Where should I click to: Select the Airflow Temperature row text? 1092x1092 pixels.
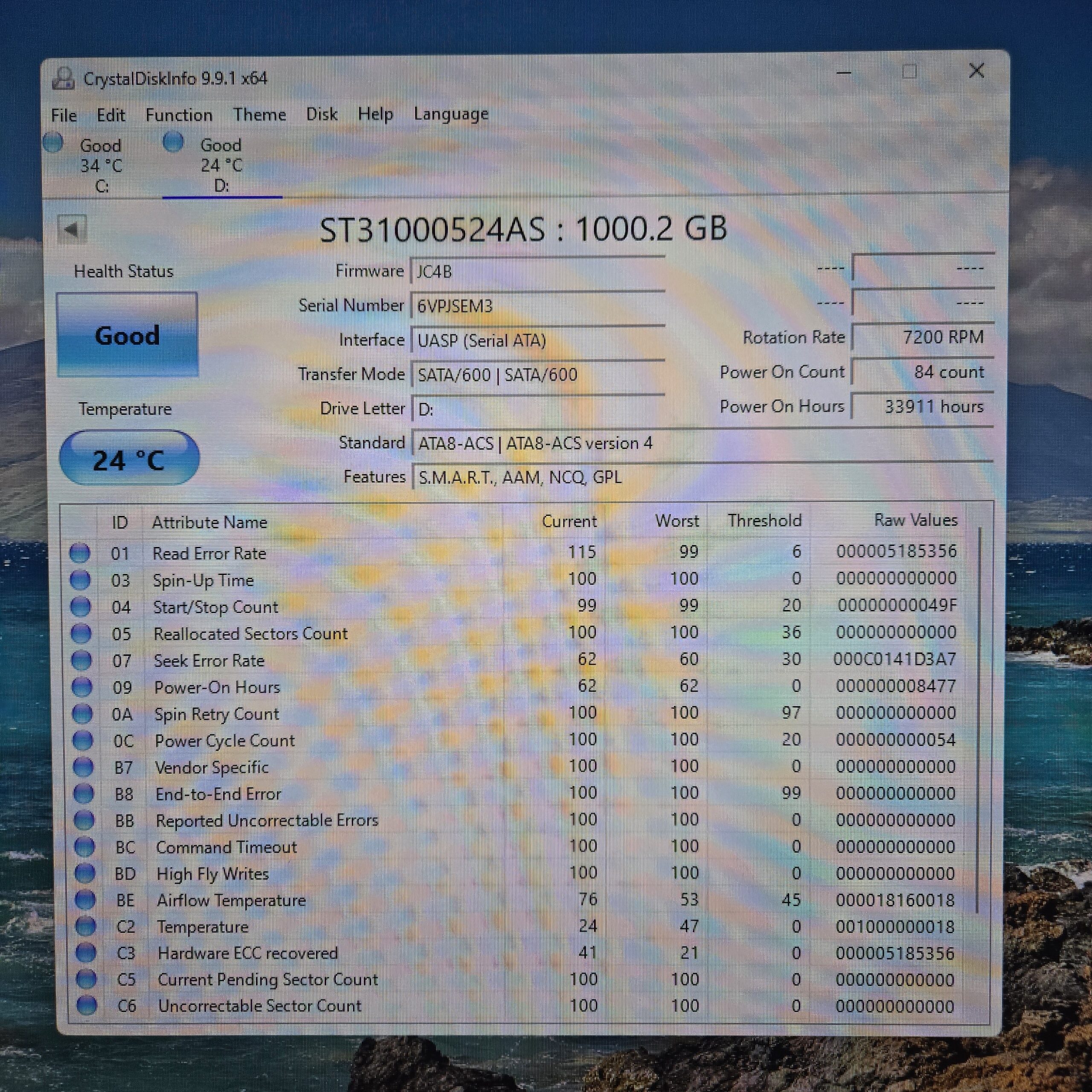coord(232,900)
